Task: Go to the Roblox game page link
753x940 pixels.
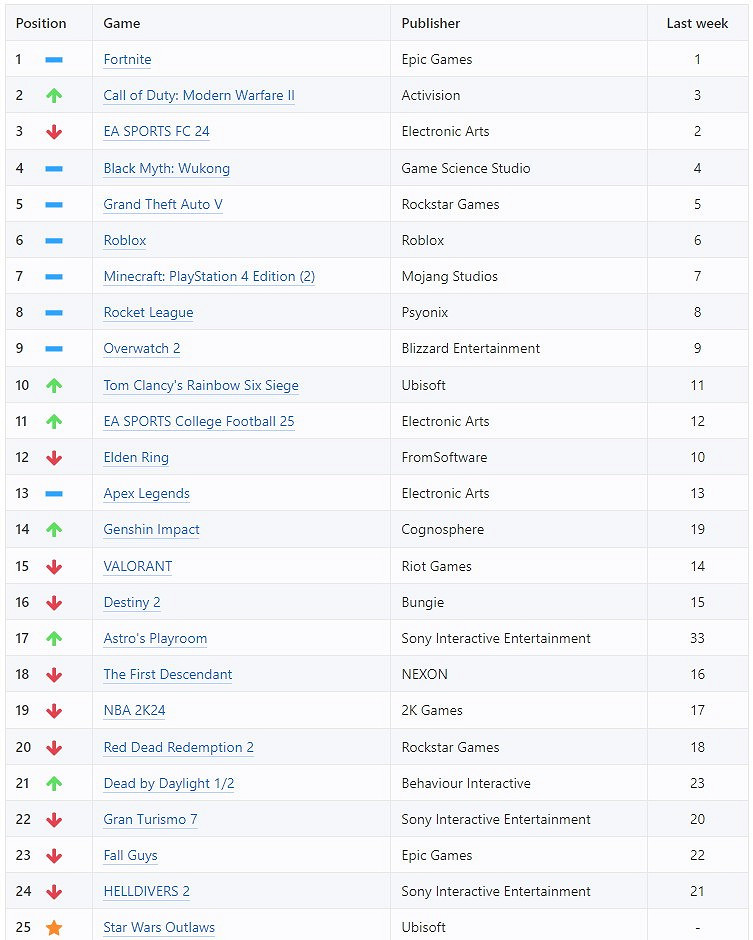Action: 125,240
